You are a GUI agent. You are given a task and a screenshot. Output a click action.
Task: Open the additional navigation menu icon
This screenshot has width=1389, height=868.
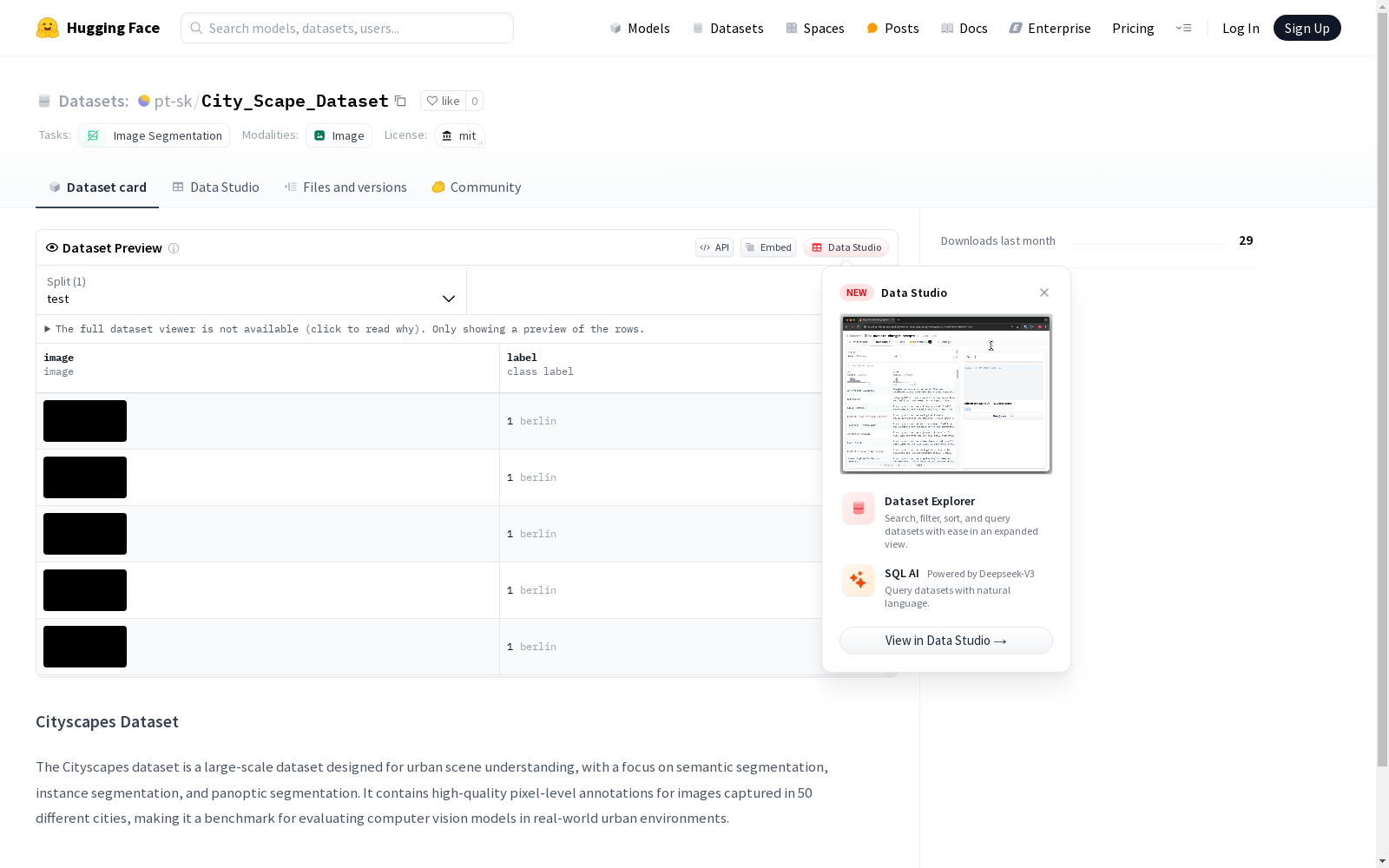[1183, 28]
